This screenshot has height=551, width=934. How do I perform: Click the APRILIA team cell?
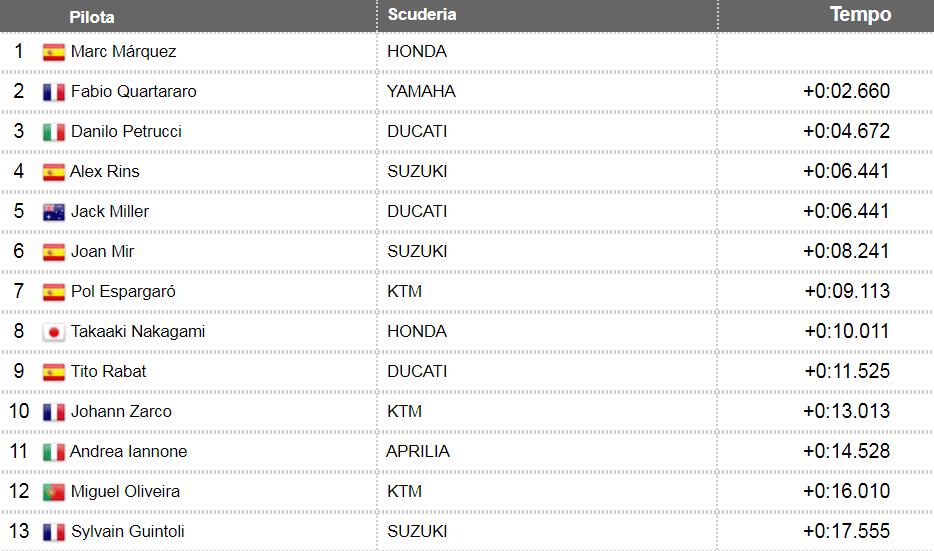418,451
